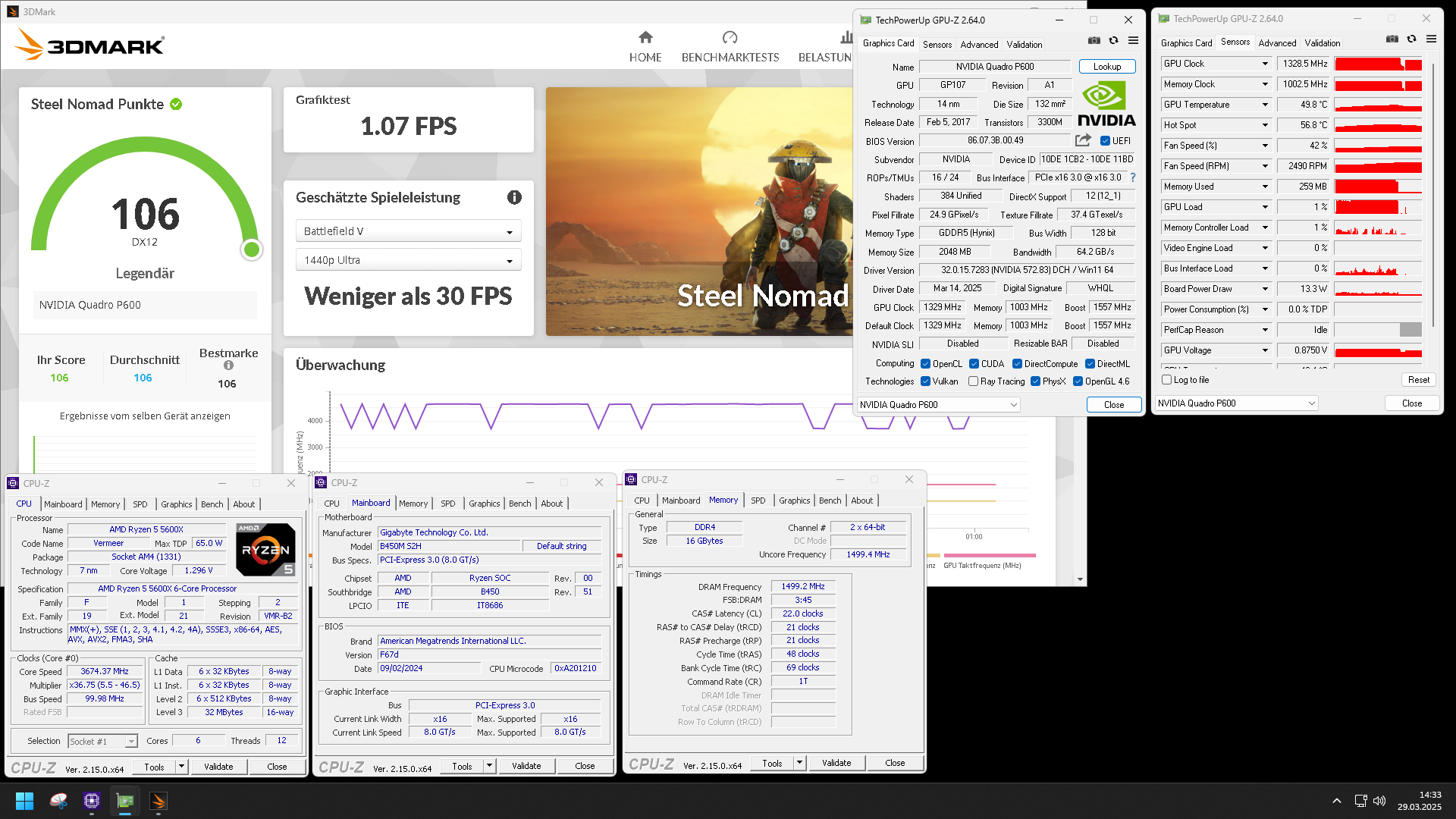Click the NVIDIA logo in GPU-Z
This screenshot has width=1456, height=819.
(1106, 104)
